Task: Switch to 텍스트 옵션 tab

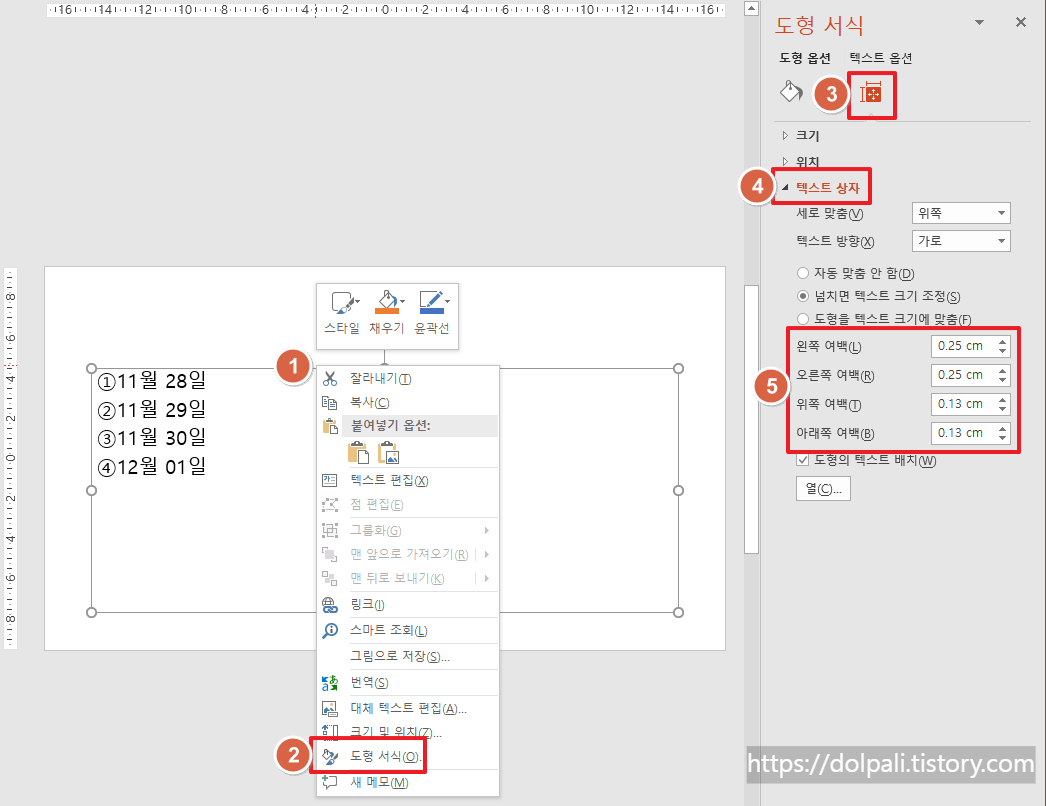Action: click(881, 58)
